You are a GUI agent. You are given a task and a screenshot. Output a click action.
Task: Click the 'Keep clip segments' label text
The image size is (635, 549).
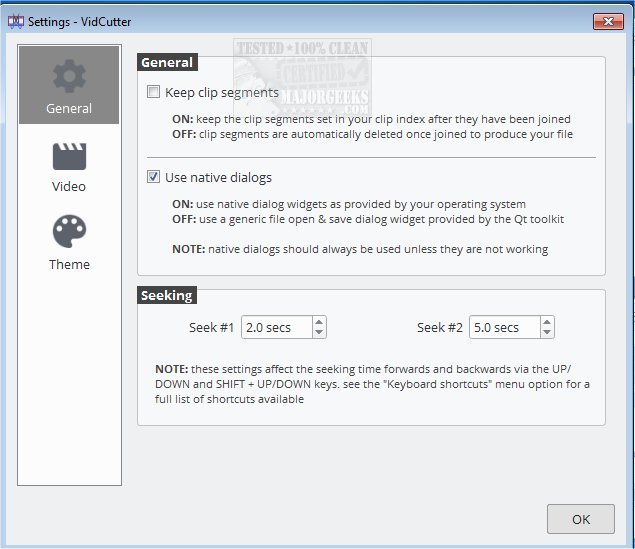coord(222,93)
